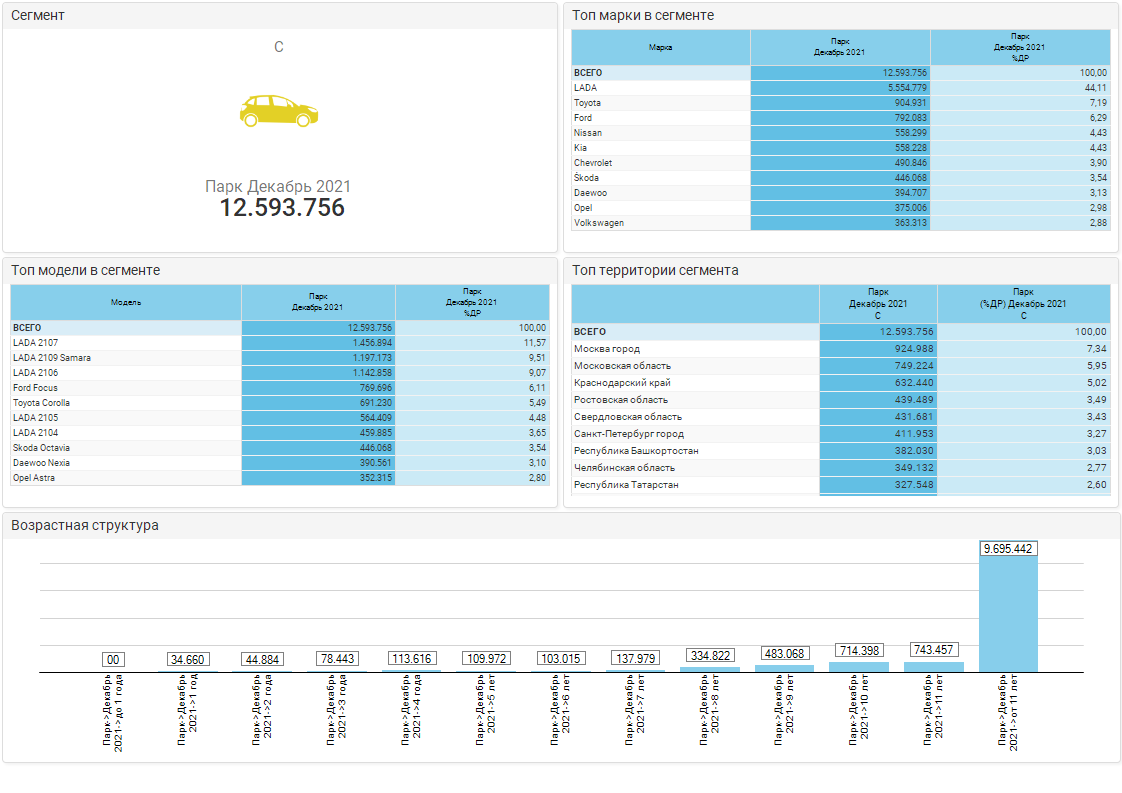Select the 'Республика Татарстан' territory row
Viewport: 1122px width, 793px height.
coord(694,485)
